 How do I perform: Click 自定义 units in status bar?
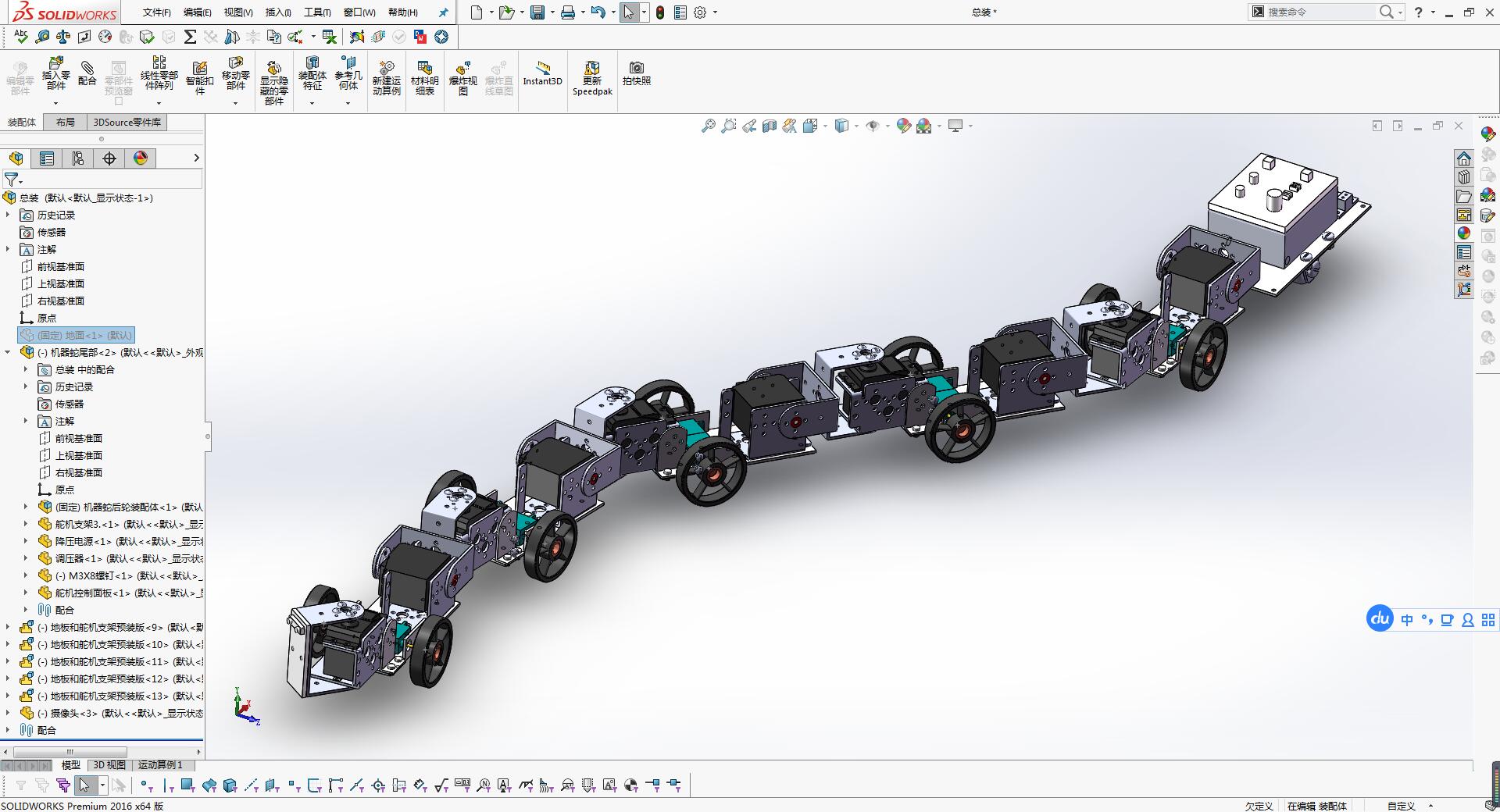coord(1401,806)
